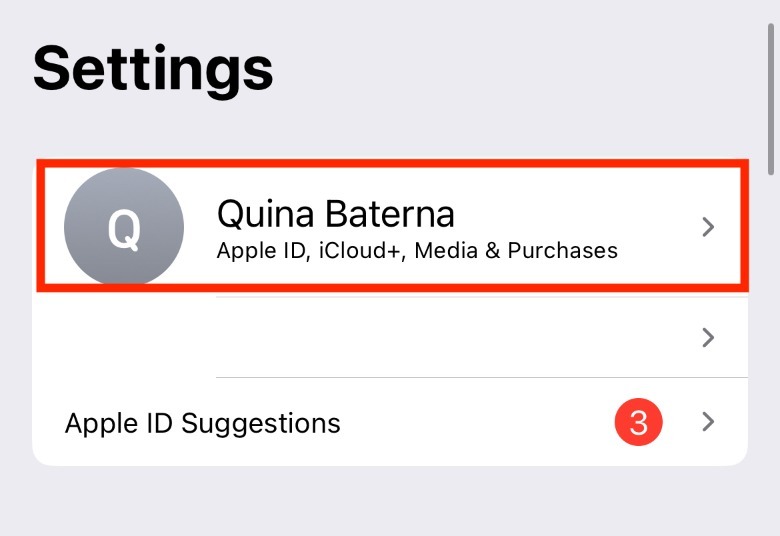The height and width of the screenshot is (536, 780).
Task: Expand the Apple ID Suggestions chevron
Action: coord(708,422)
